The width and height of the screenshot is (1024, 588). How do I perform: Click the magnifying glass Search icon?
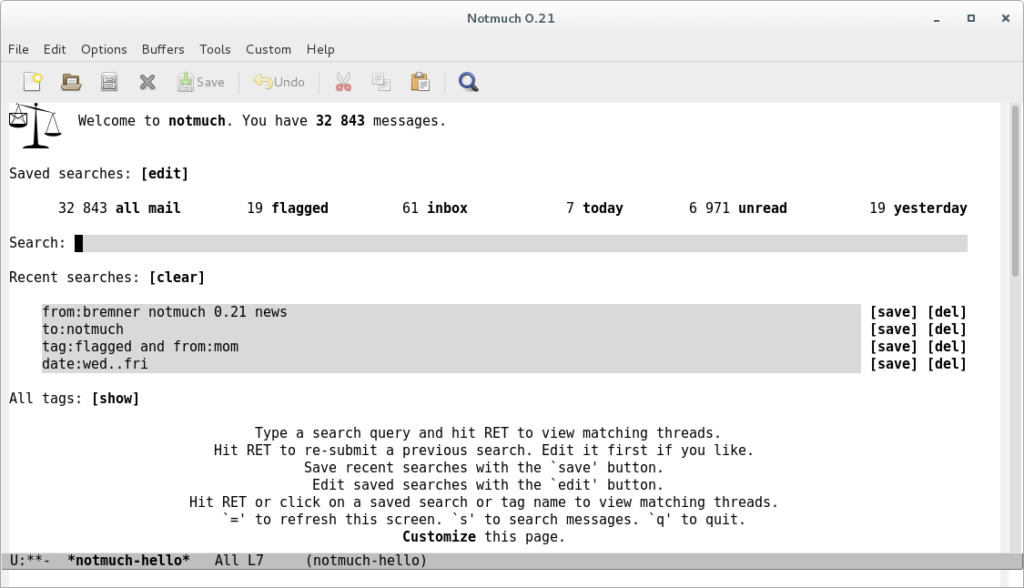tap(468, 82)
